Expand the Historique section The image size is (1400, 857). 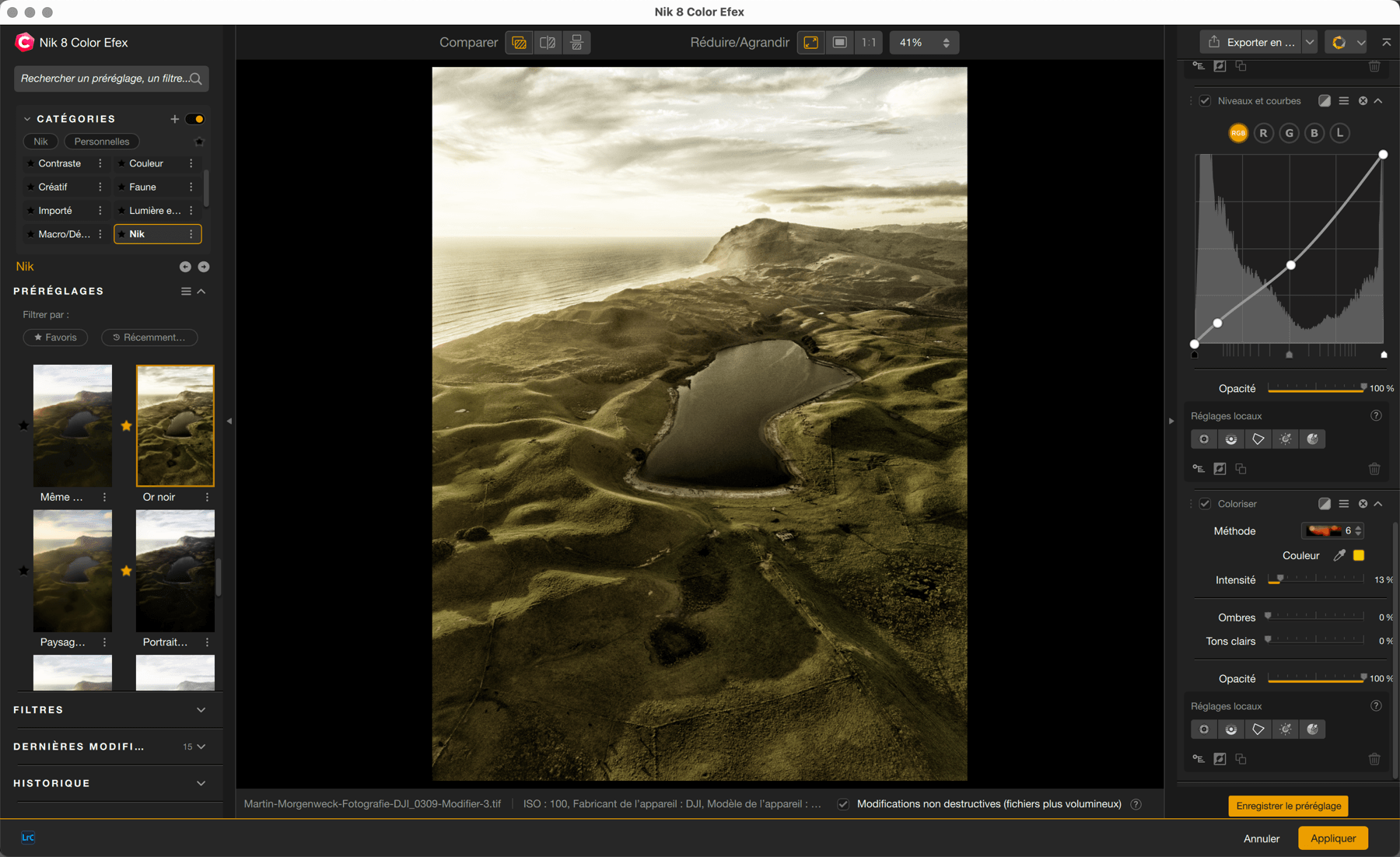point(201,783)
